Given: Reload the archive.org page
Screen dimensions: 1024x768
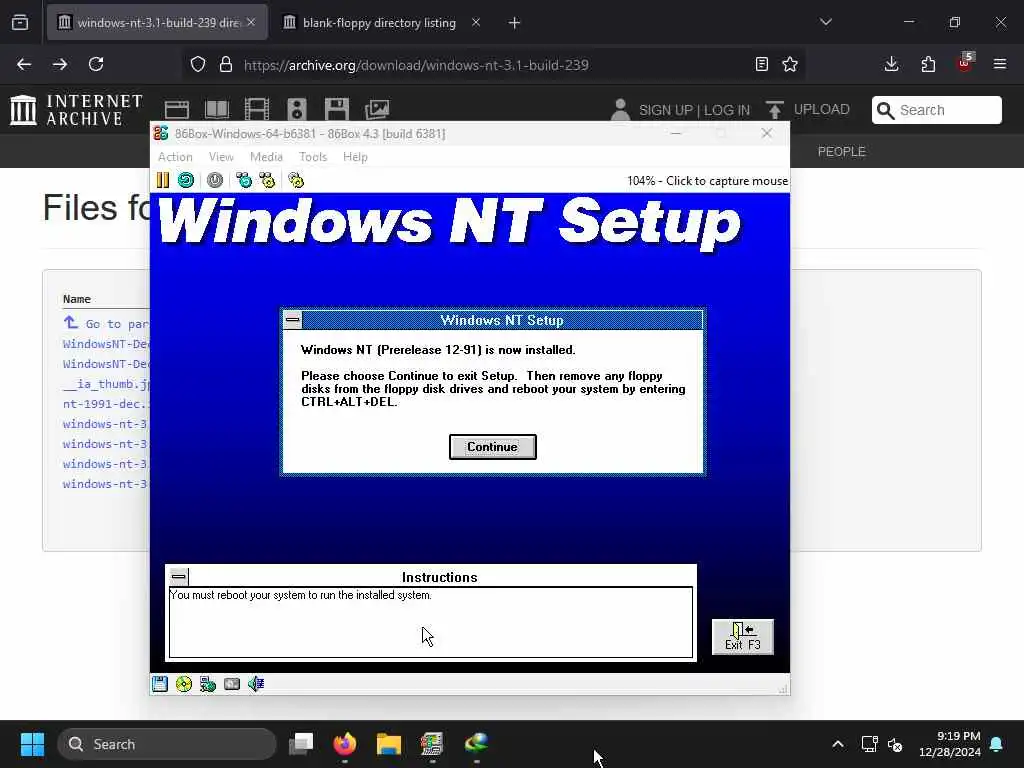Looking at the screenshot, I should coord(96,64).
